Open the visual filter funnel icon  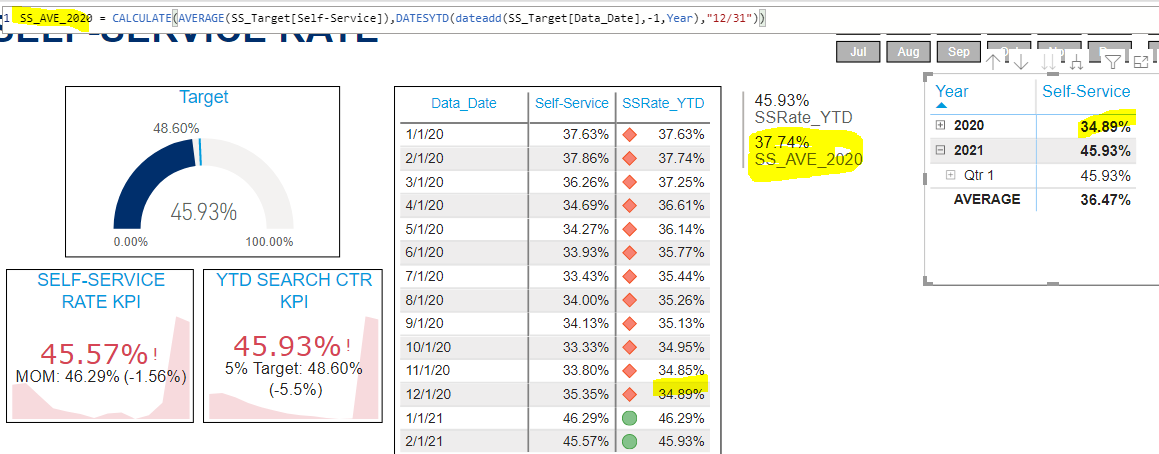(1112, 62)
